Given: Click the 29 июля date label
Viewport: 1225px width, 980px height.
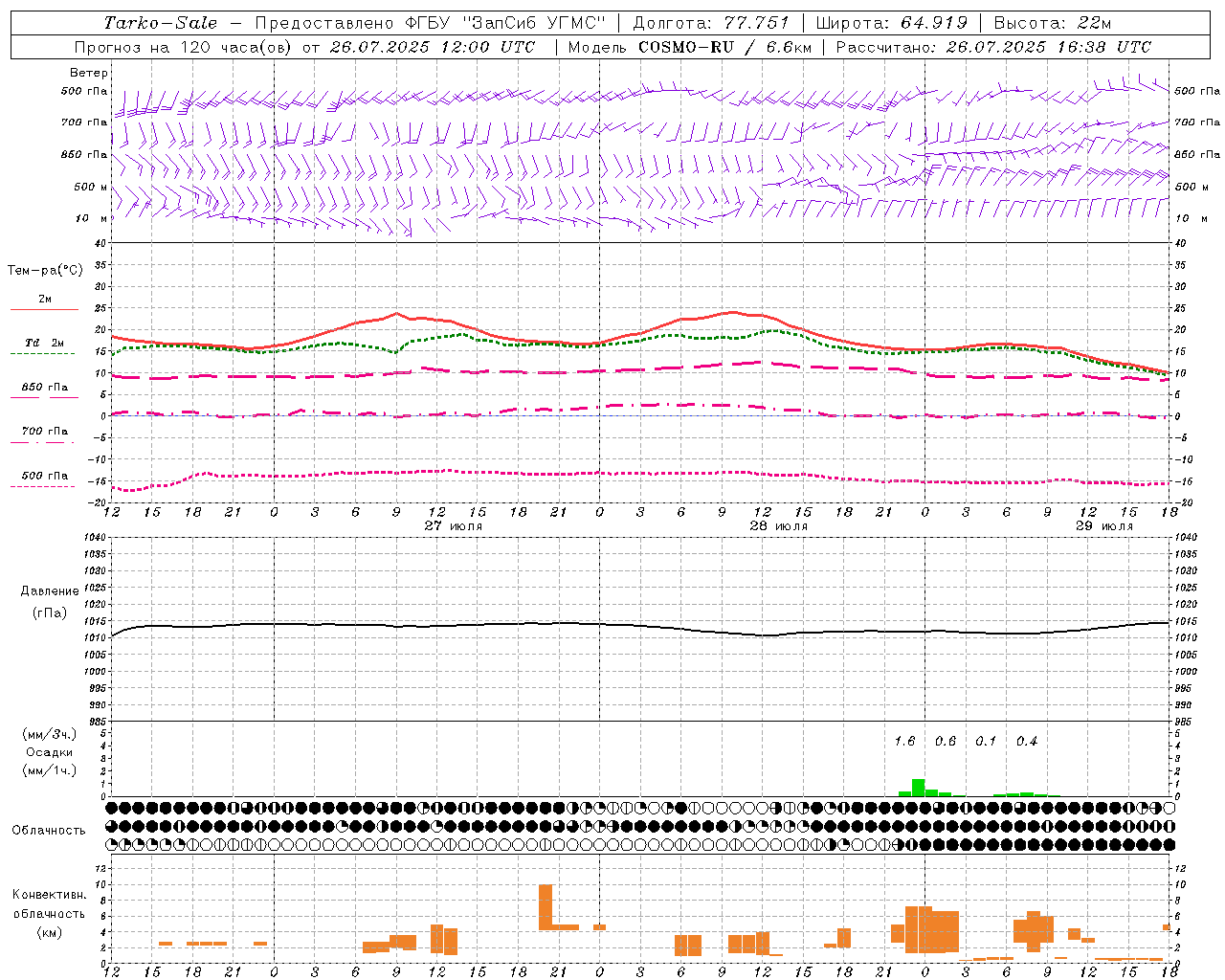Looking at the screenshot, I should click(1103, 526).
